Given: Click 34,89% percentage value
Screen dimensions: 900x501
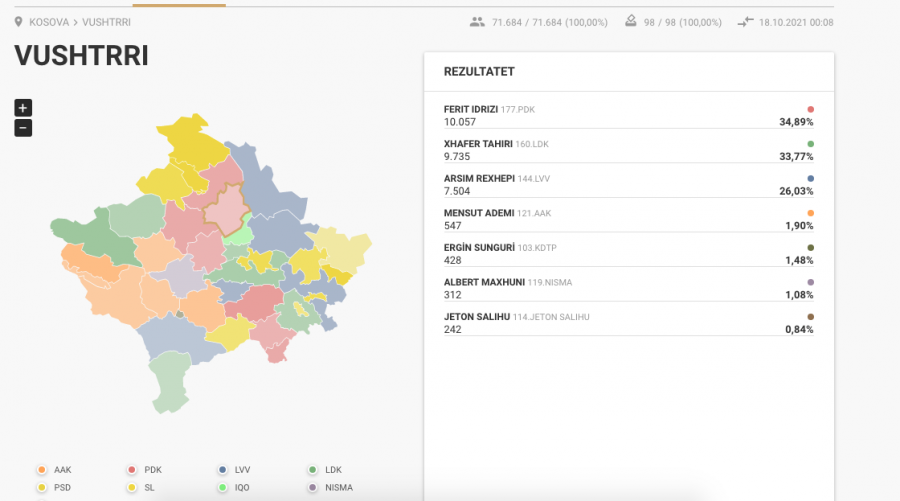Looking at the screenshot, I should 796,122.
